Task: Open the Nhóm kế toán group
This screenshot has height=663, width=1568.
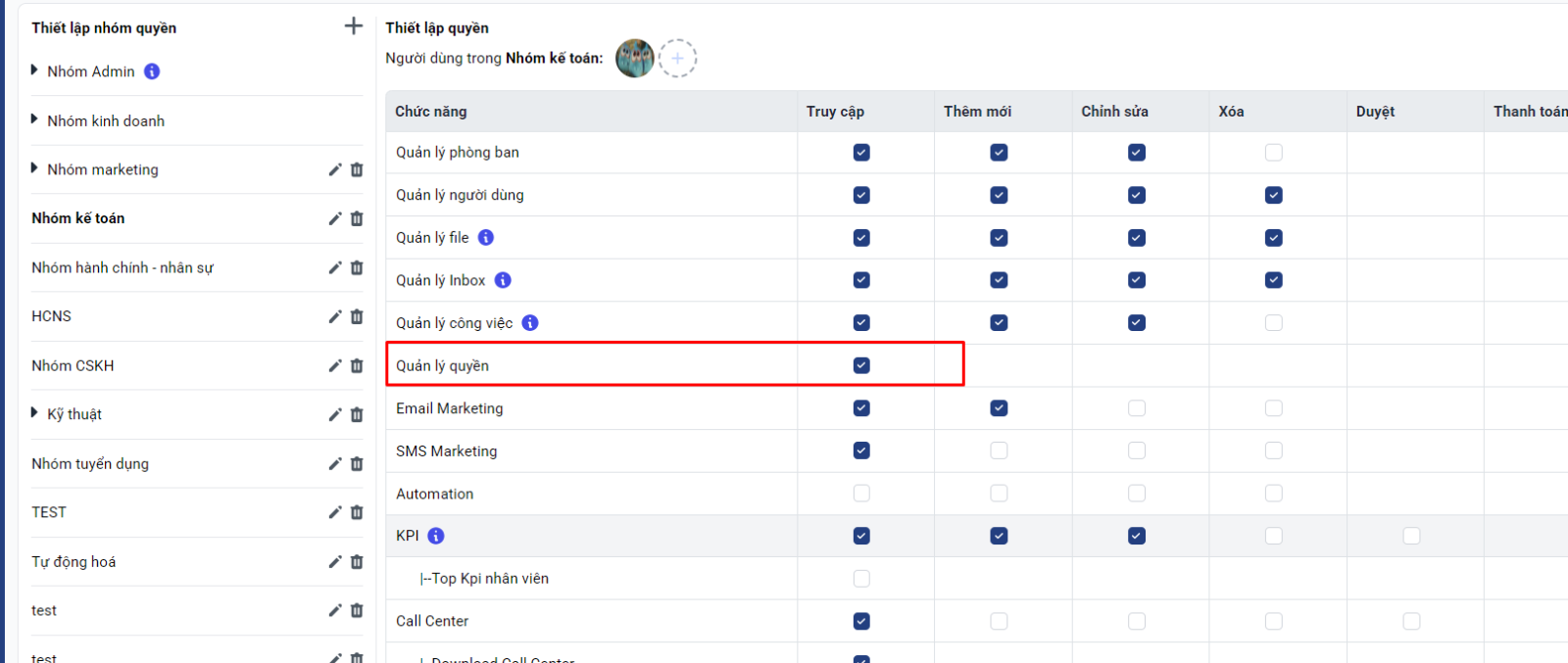Action: pyautogui.click(x=78, y=218)
